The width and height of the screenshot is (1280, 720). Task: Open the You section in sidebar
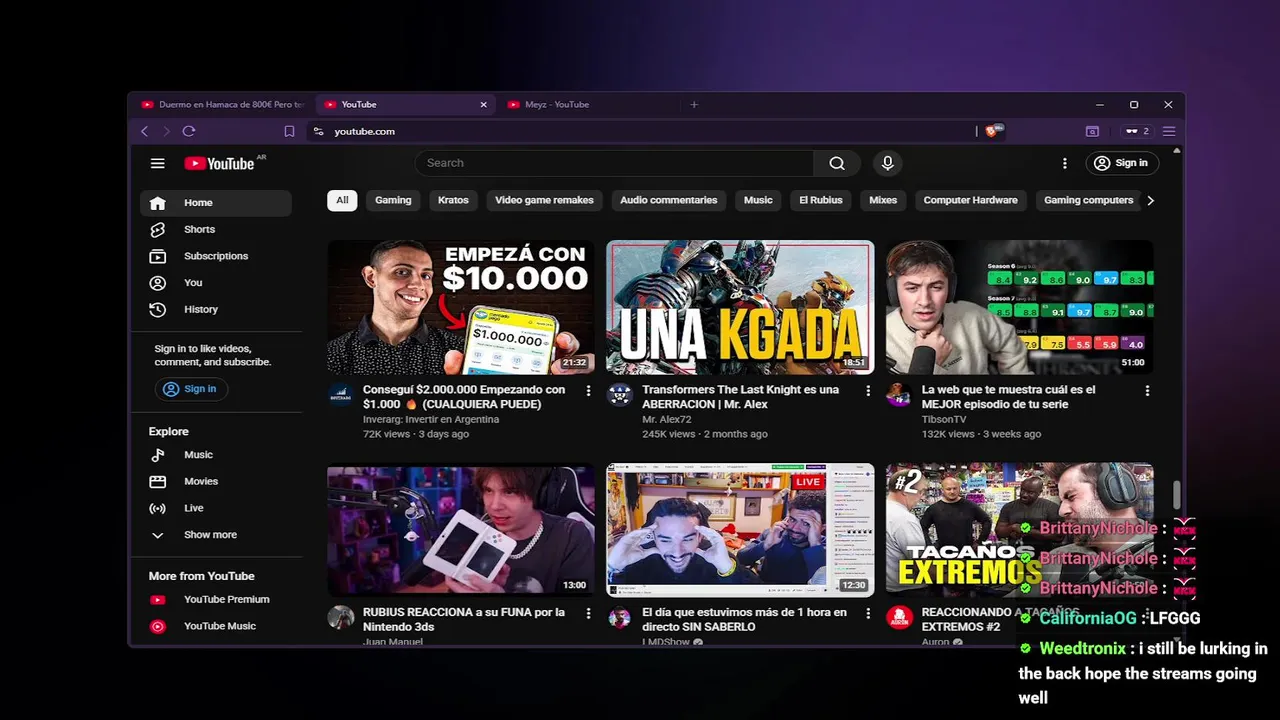[216, 283]
